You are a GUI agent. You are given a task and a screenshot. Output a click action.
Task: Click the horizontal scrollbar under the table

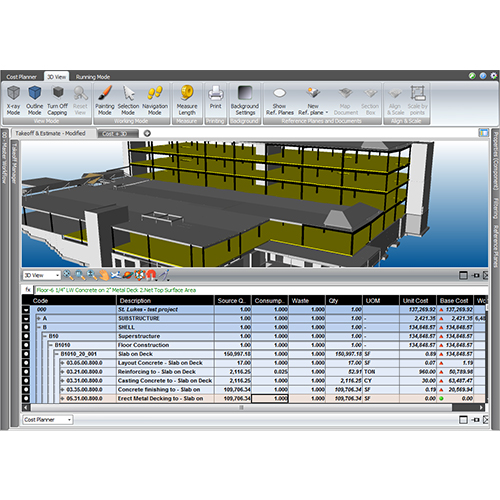242,407
